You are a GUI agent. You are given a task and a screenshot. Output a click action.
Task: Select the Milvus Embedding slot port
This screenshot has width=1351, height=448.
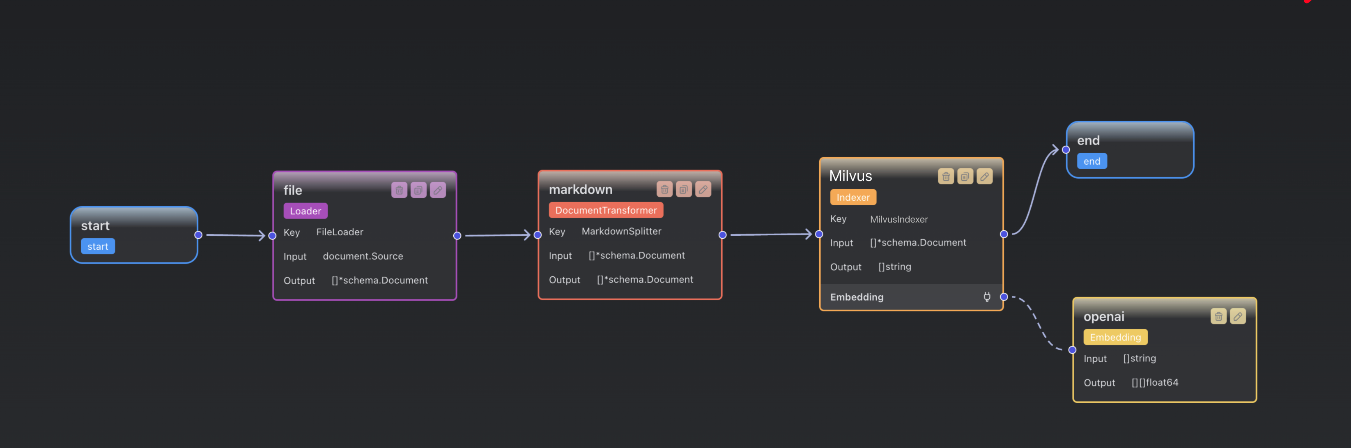click(1003, 297)
